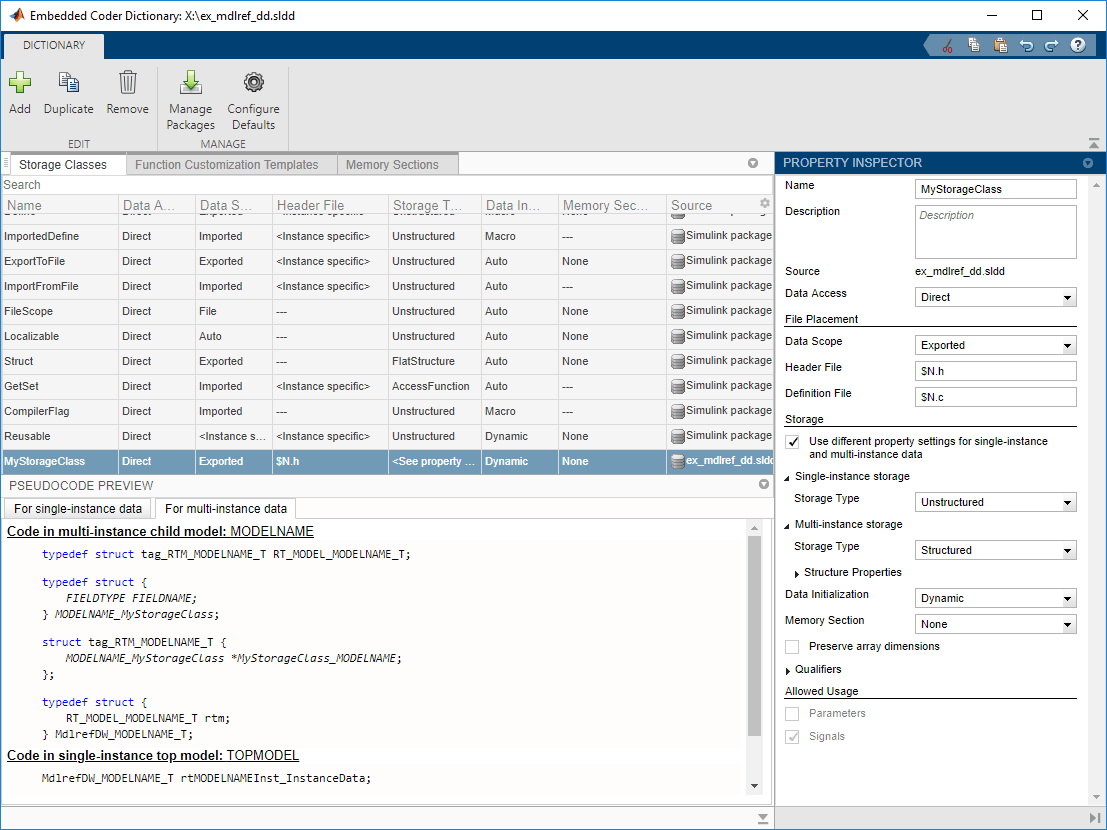The width and height of the screenshot is (1107, 830).
Task: Click the Help question mark icon
Action: coord(1078,45)
